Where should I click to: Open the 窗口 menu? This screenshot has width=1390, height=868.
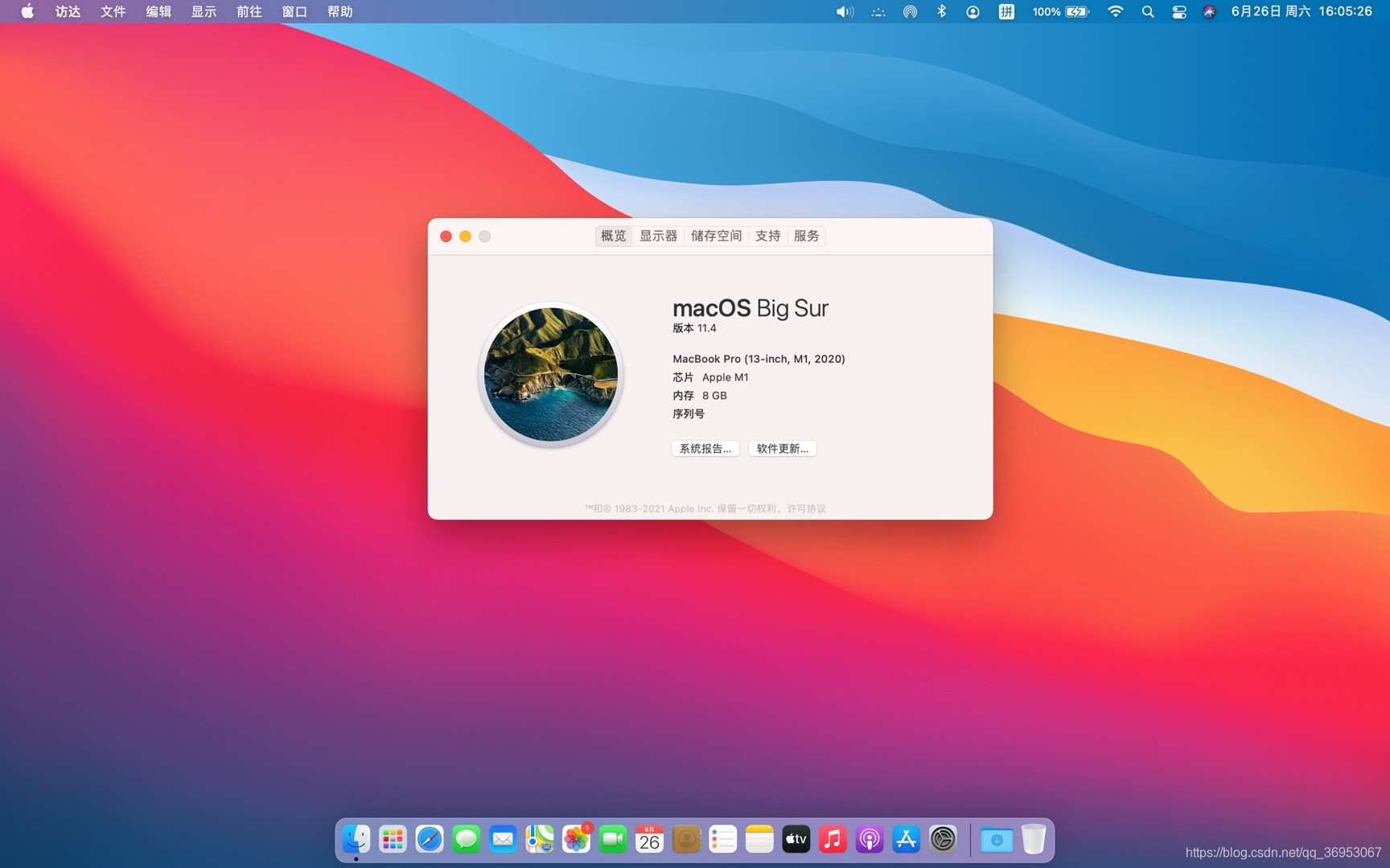click(x=294, y=11)
